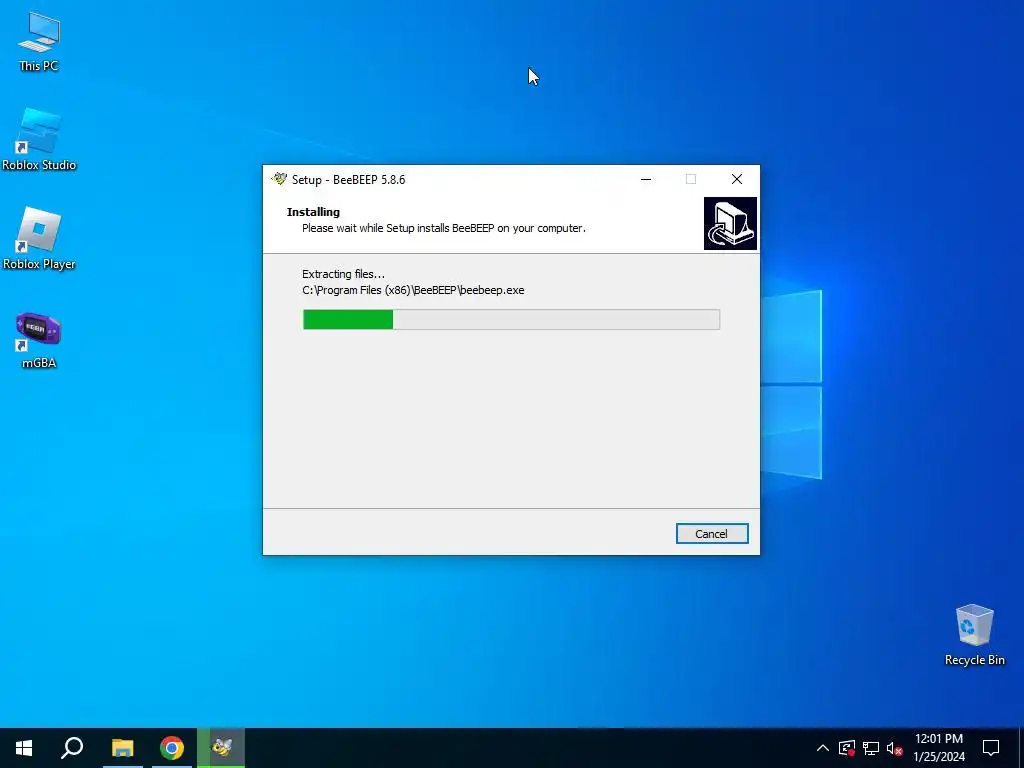The height and width of the screenshot is (768, 1024).
Task: Open the notification center icon
Action: coord(991,748)
